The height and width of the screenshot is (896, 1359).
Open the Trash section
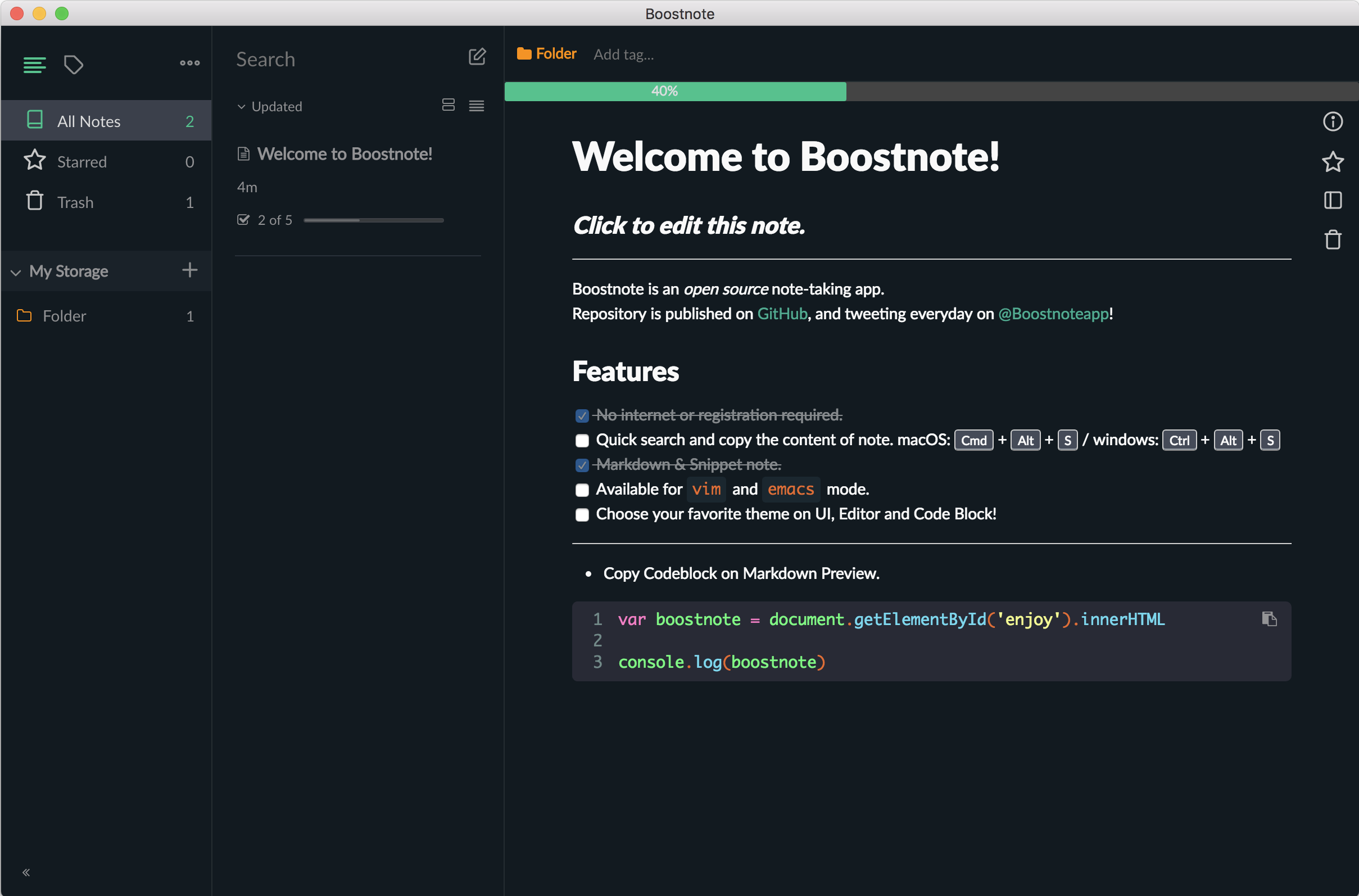[x=75, y=202]
